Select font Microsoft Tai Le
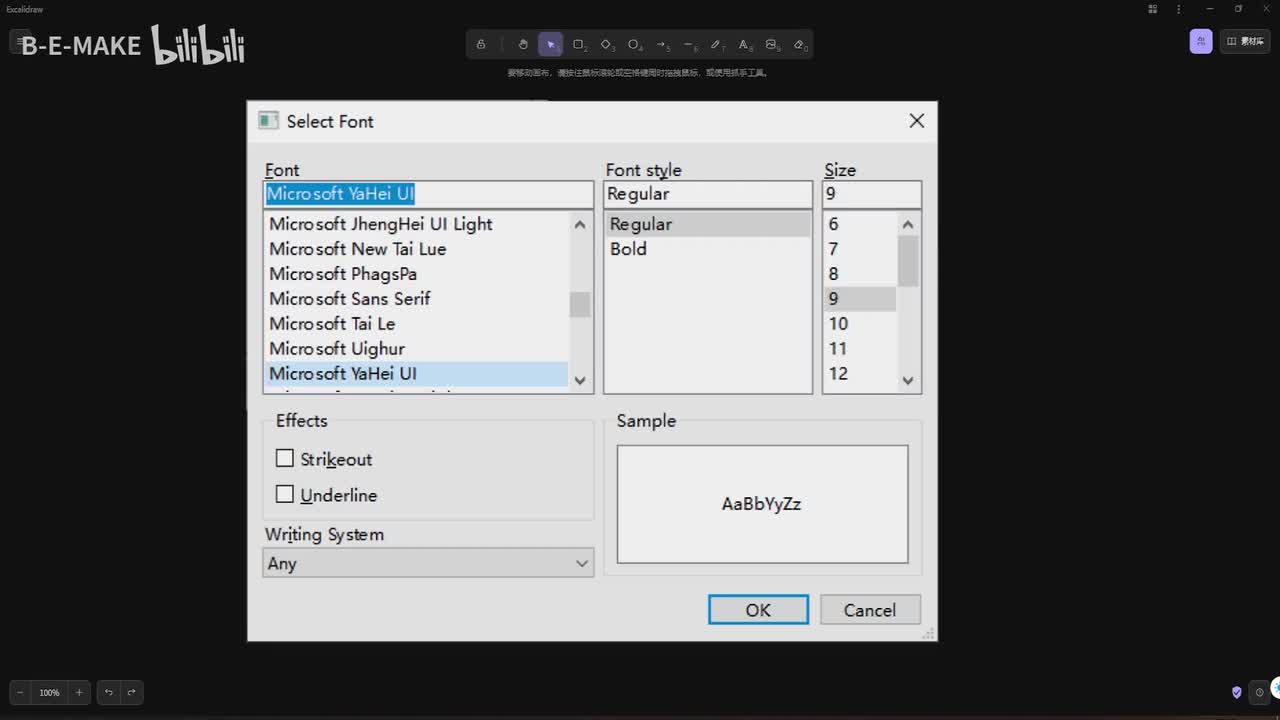1280x720 pixels. [417, 324]
